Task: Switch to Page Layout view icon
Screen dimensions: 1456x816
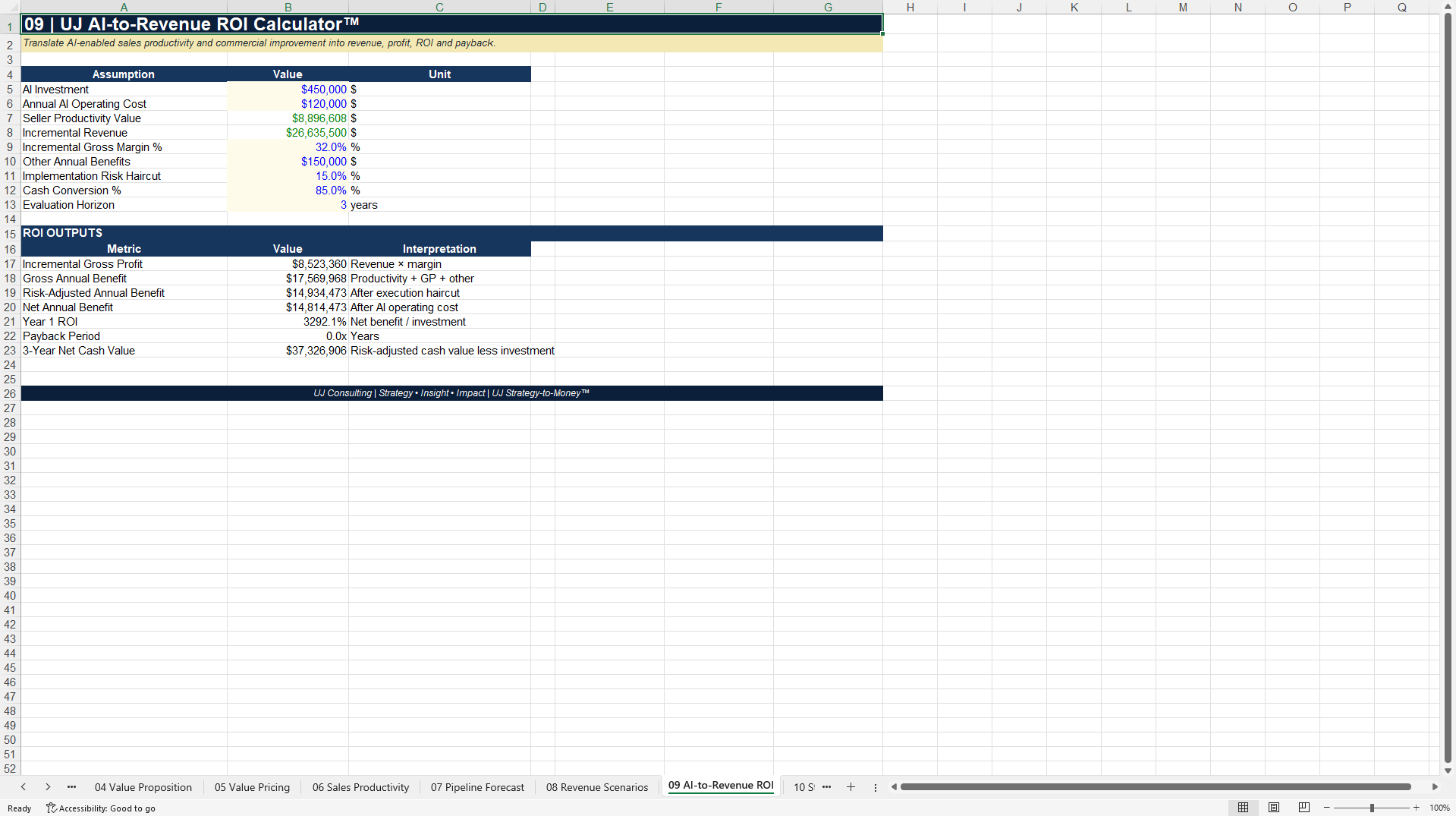Action: (x=1274, y=808)
